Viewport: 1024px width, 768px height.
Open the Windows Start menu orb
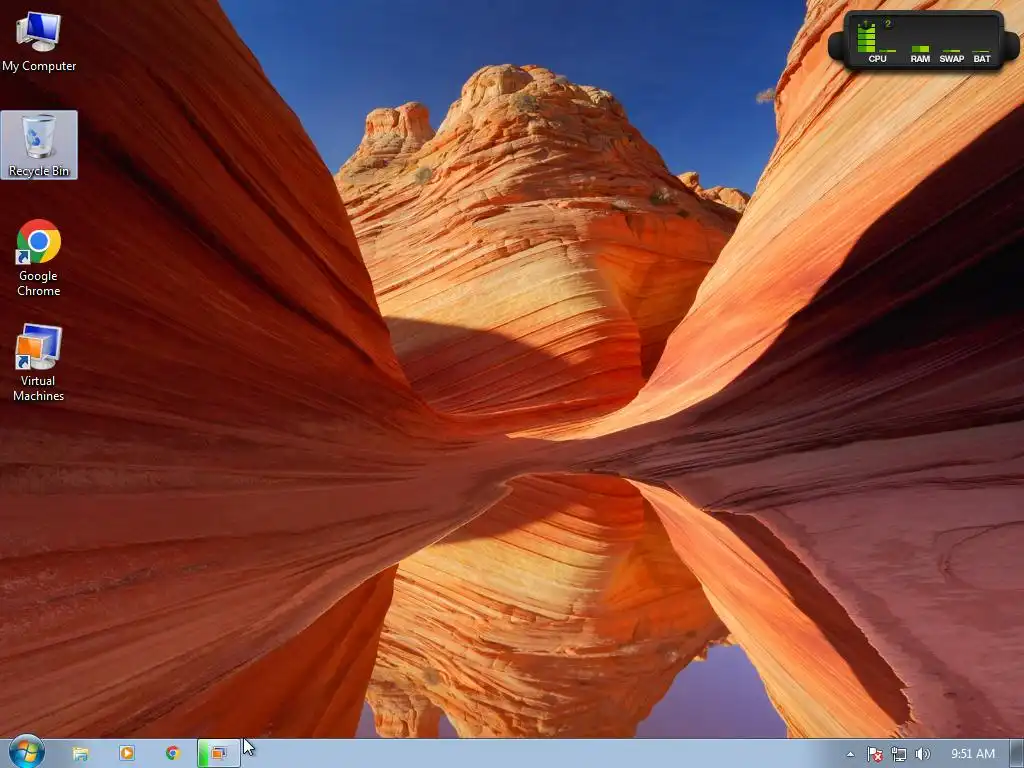tap(27, 752)
